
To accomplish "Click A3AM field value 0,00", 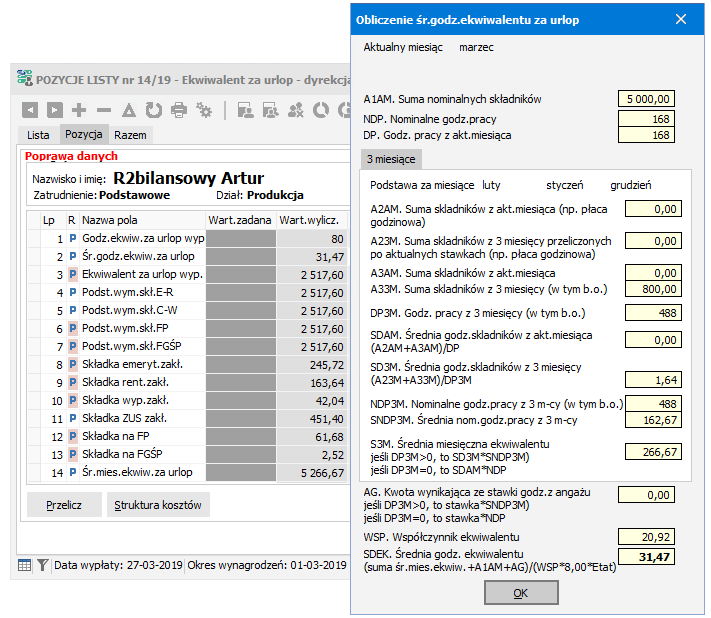I will (x=653, y=273).
